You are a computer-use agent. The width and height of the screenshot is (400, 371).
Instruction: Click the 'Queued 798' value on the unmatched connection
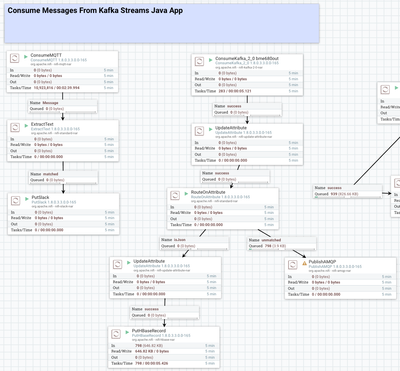coord(275,246)
